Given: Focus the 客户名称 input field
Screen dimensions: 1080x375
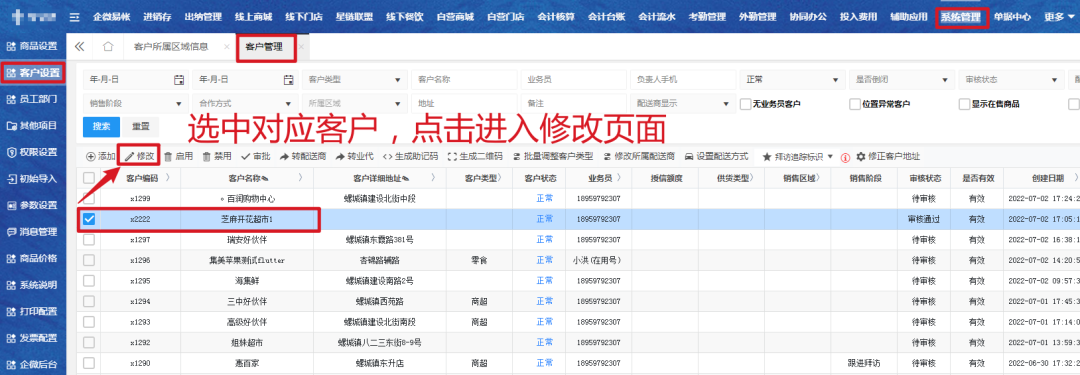Looking at the screenshot, I should [x=463, y=79].
